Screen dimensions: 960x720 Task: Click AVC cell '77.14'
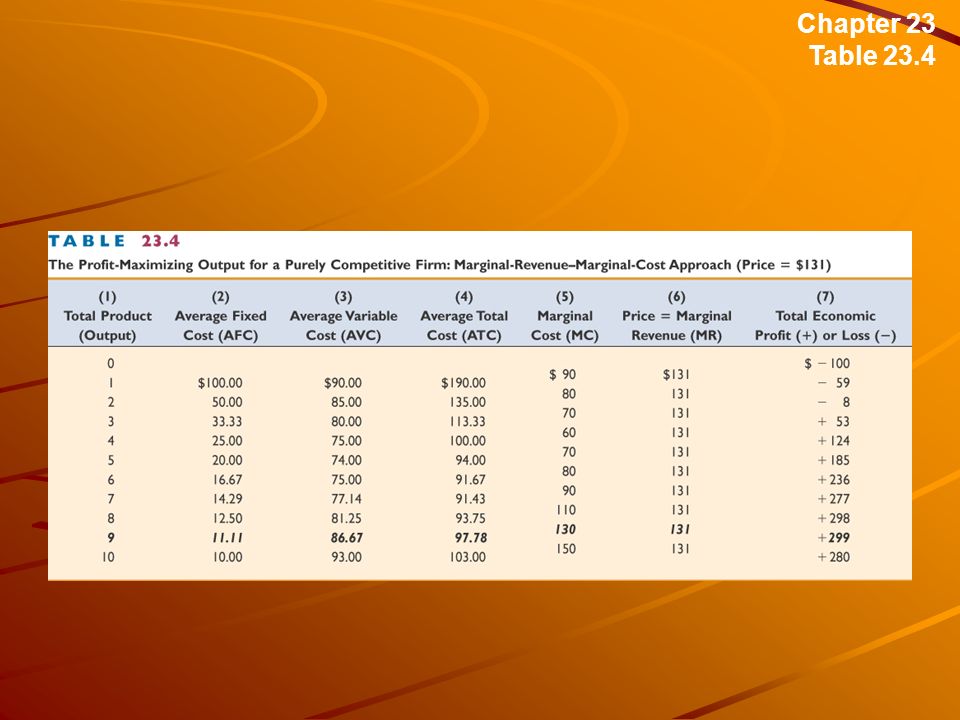coord(347,499)
